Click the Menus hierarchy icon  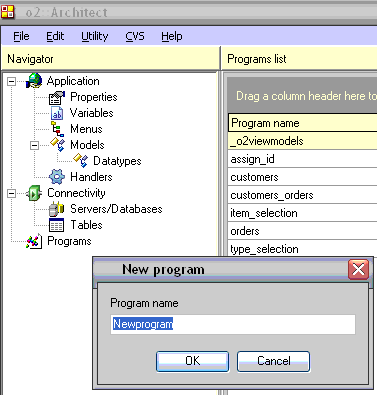(x=57, y=129)
